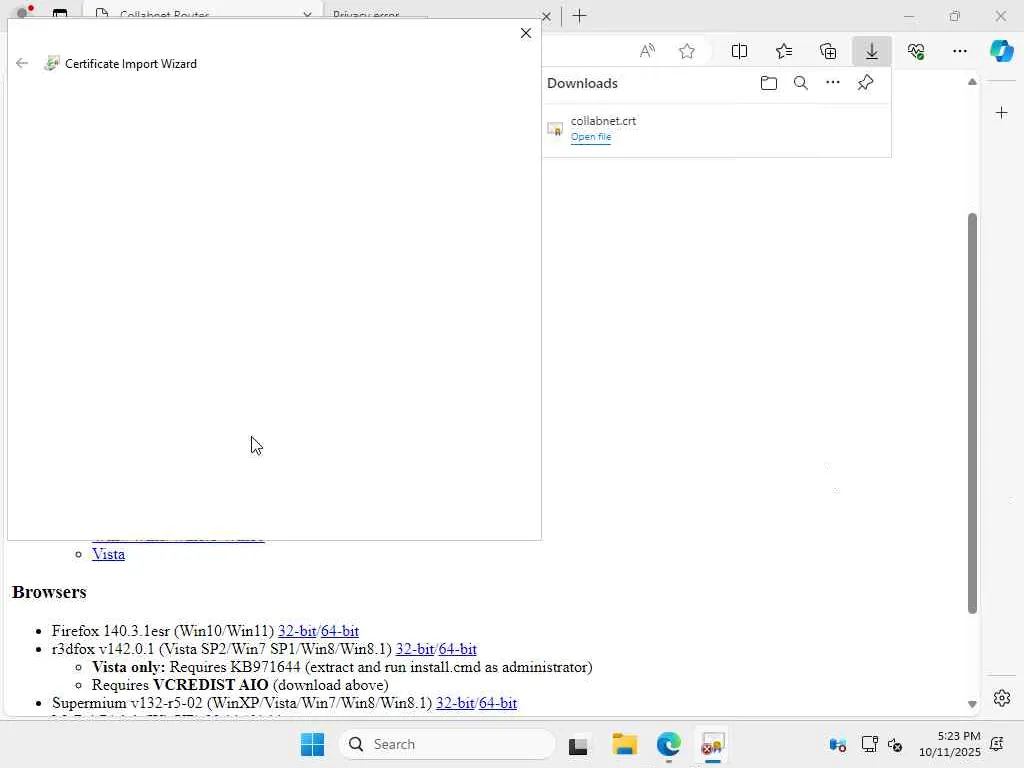
Task: Download r3dfox v142.0.1 64-bit
Action: (x=457, y=649)
